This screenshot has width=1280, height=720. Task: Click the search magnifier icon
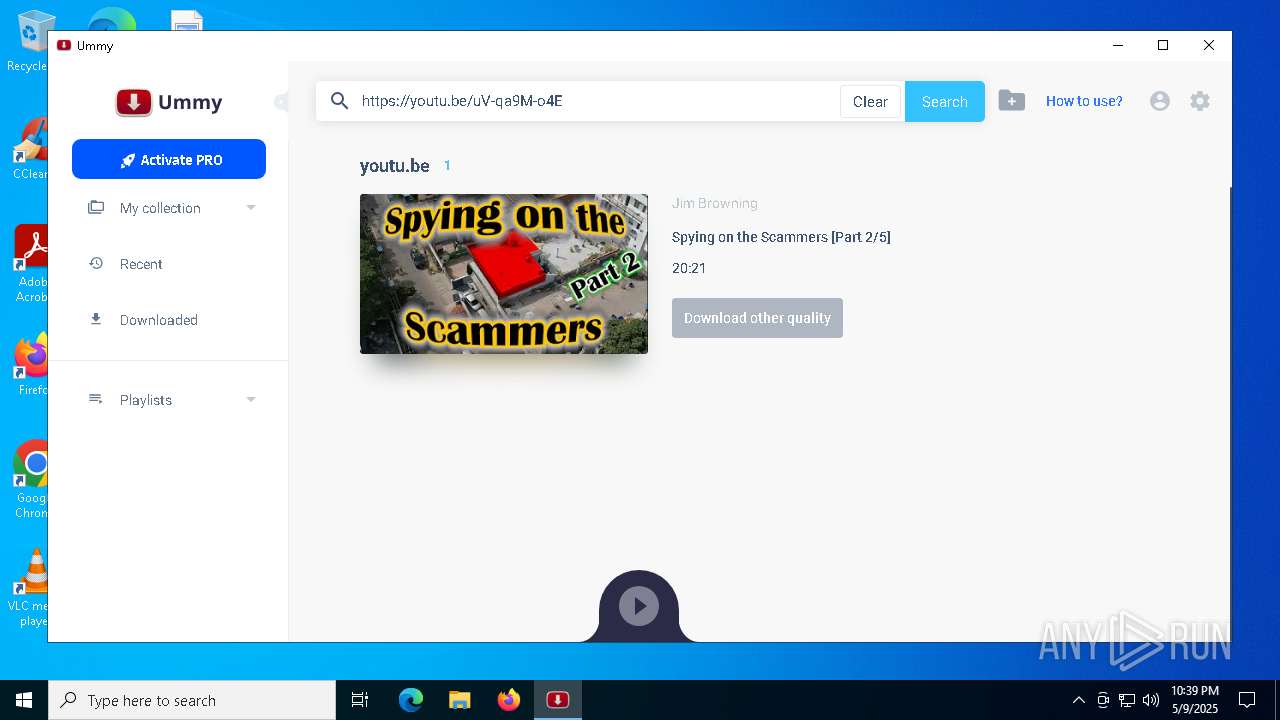coord(339,101)
